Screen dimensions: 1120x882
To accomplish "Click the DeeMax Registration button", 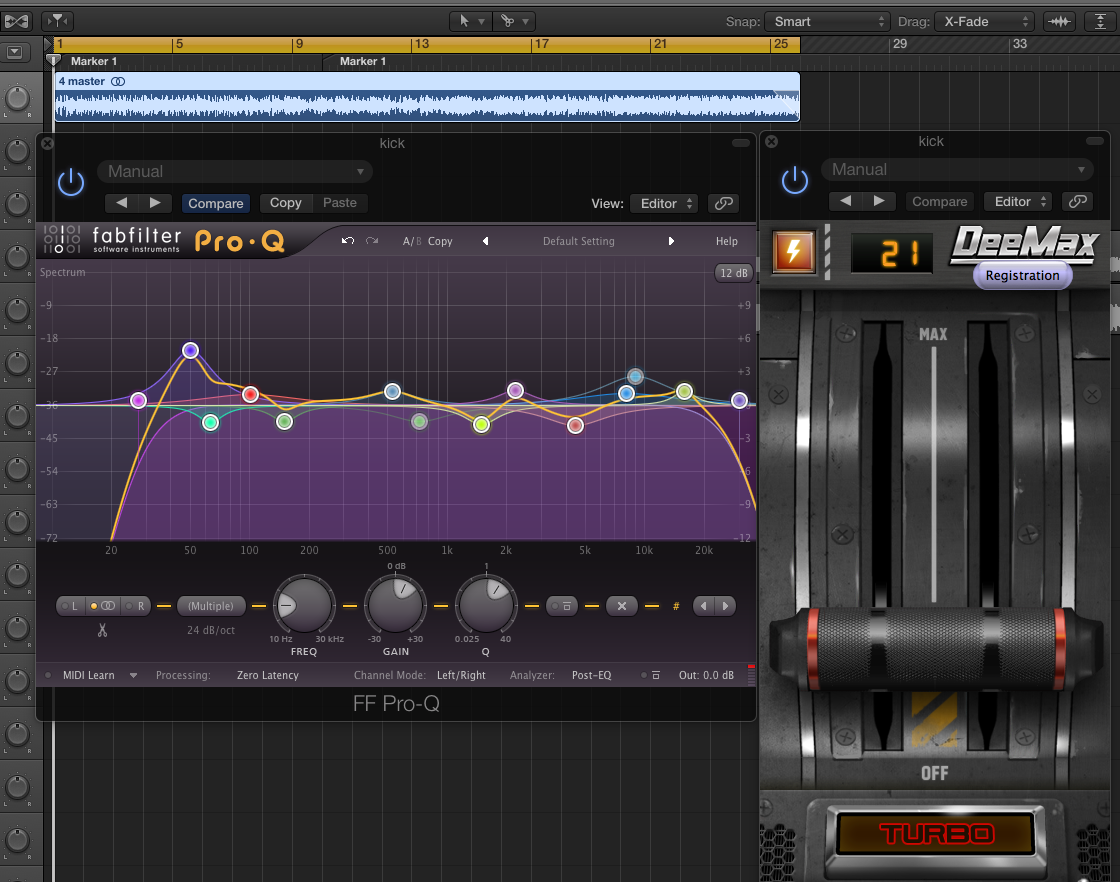I will (1022, 276).
